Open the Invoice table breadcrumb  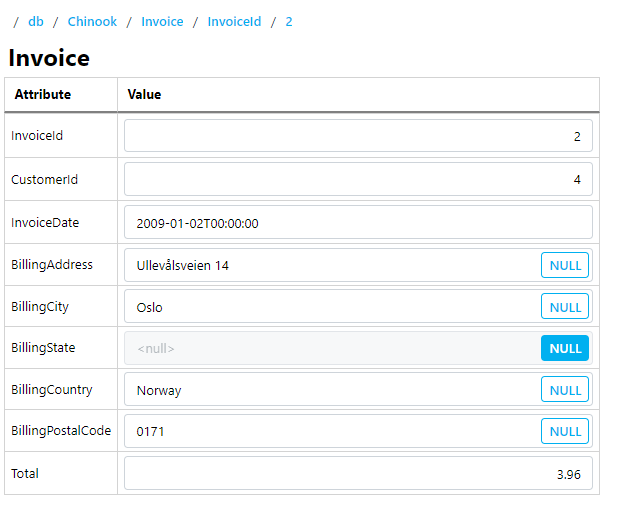(162, 22)
